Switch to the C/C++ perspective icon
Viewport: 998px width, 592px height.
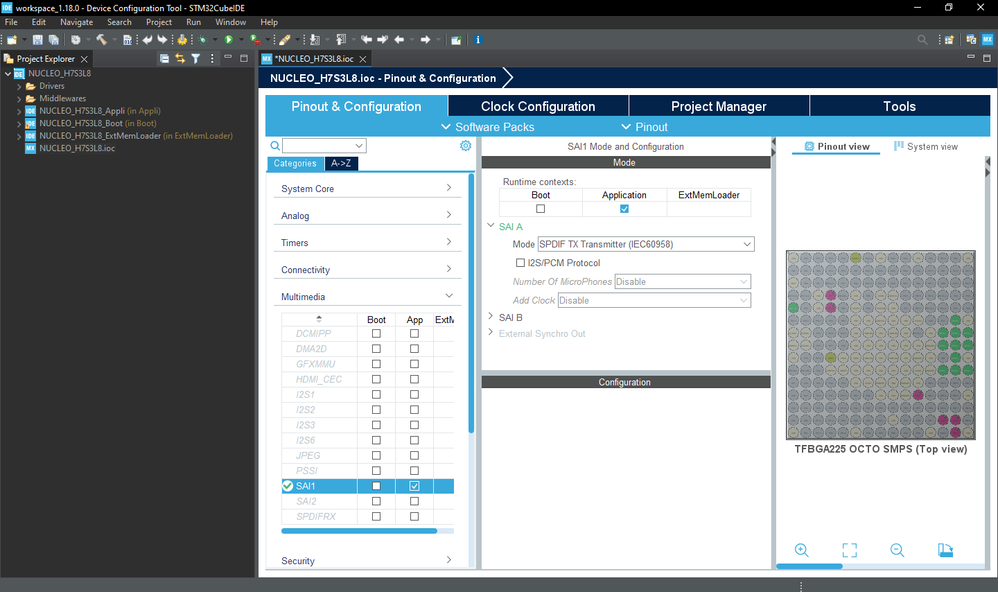[x=971, y=39]
